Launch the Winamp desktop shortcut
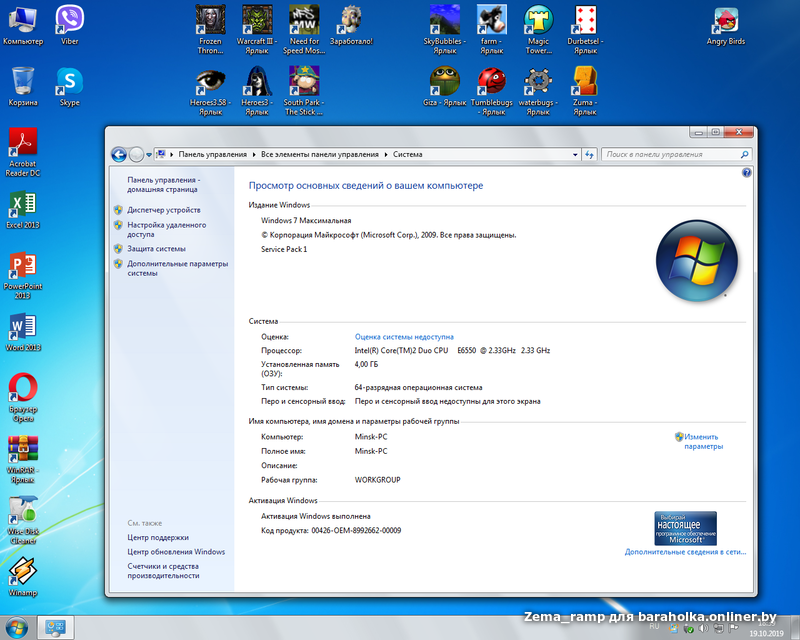This screenshot has height=640, width=800. pos(23,577)
